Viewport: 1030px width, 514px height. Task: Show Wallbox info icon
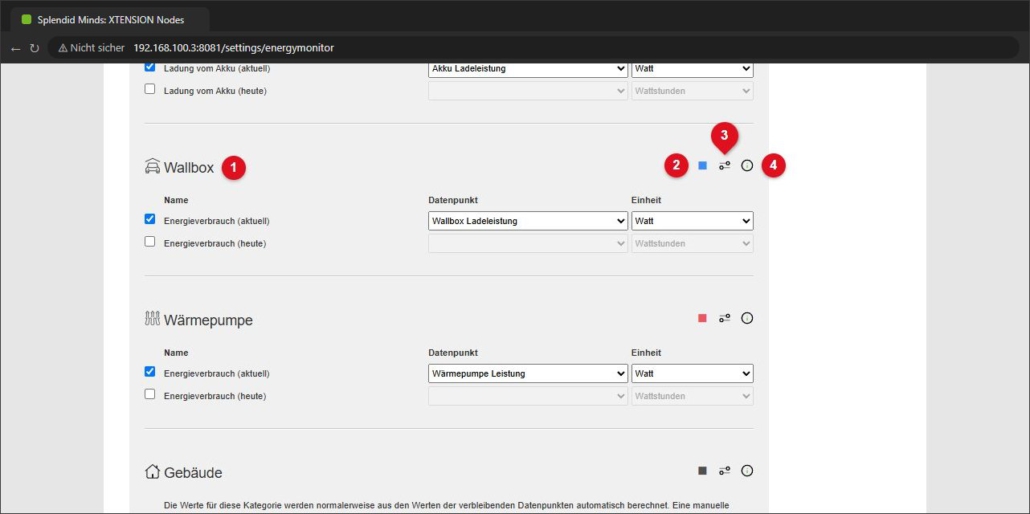[x=747, y=166]
